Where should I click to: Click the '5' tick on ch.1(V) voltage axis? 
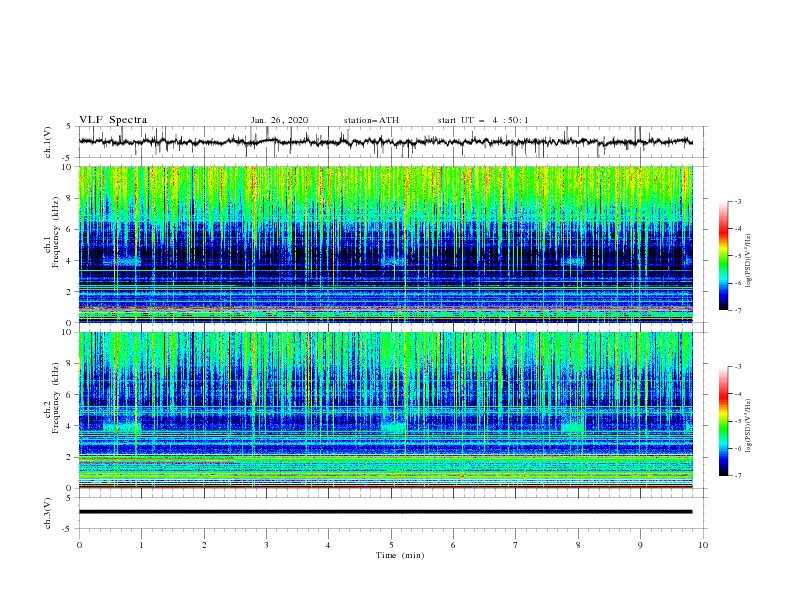(69, 126)
